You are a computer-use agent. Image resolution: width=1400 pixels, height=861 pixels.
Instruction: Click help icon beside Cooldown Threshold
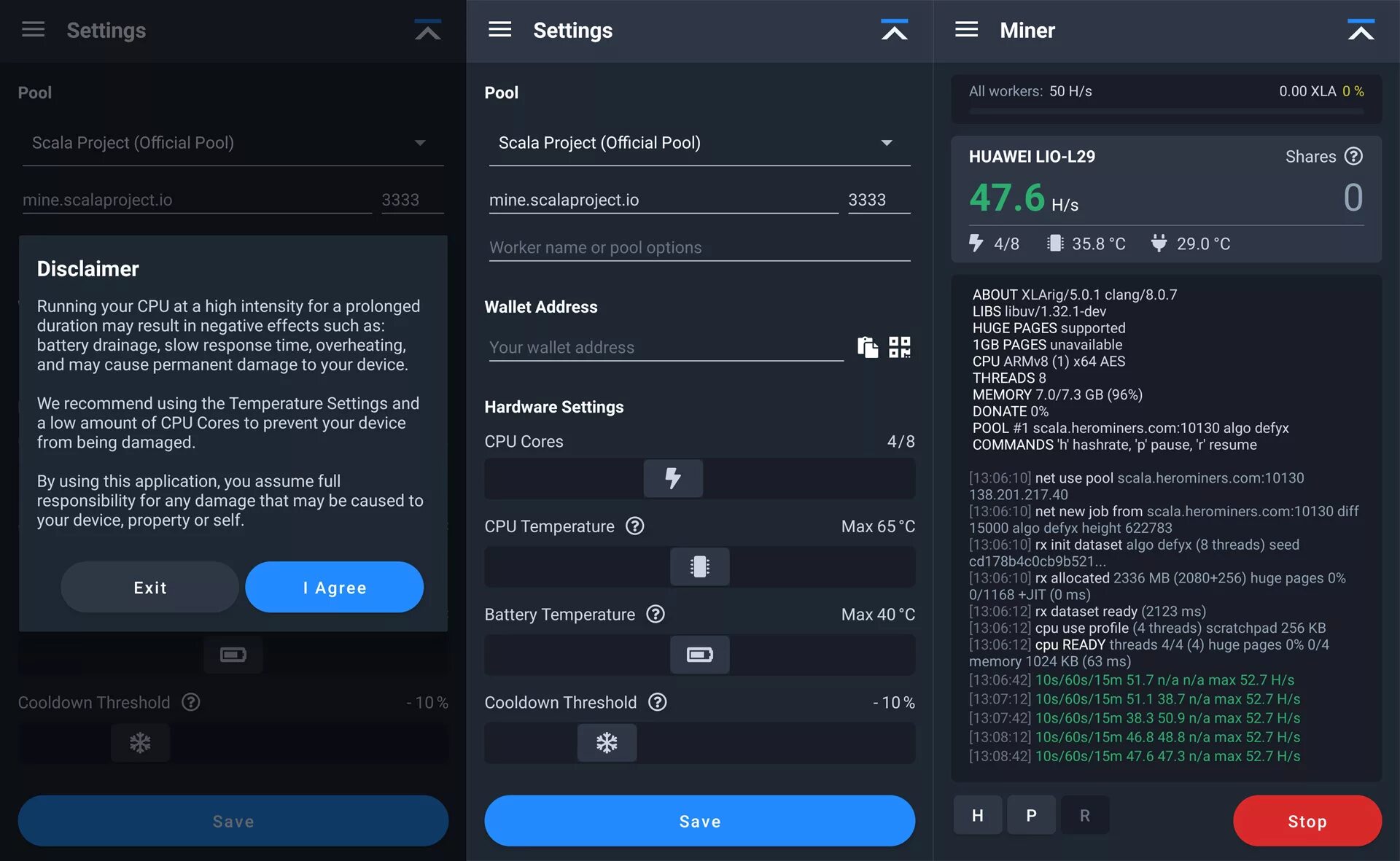point(657,702)
